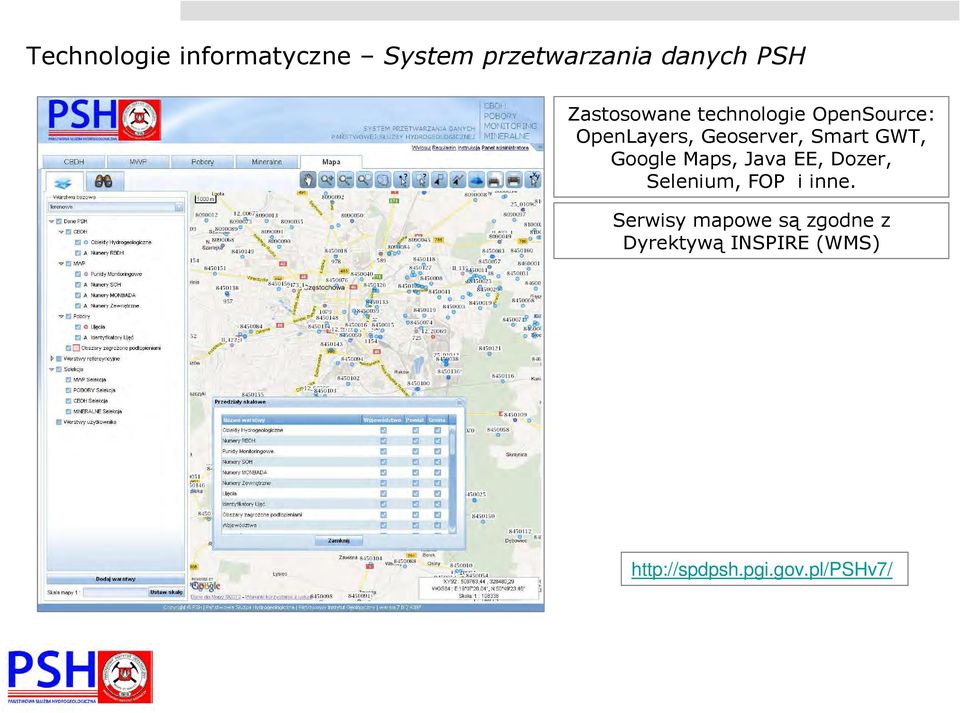Click the red Ujęcia point symbol
The image size is (960, 713).
[86, 327]
